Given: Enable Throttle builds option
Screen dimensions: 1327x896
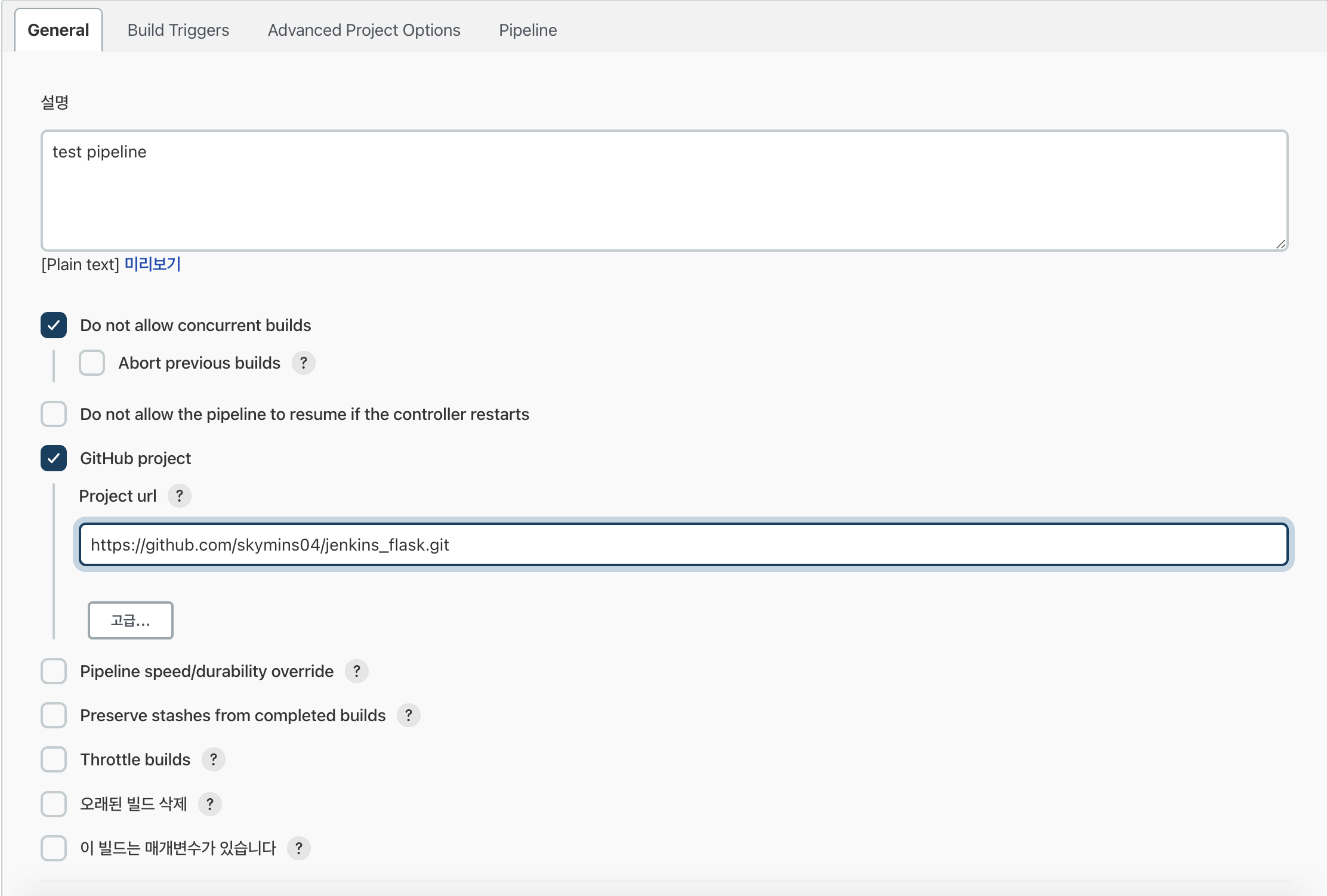Looking at the screenshot, I should (x=54, y=759).
